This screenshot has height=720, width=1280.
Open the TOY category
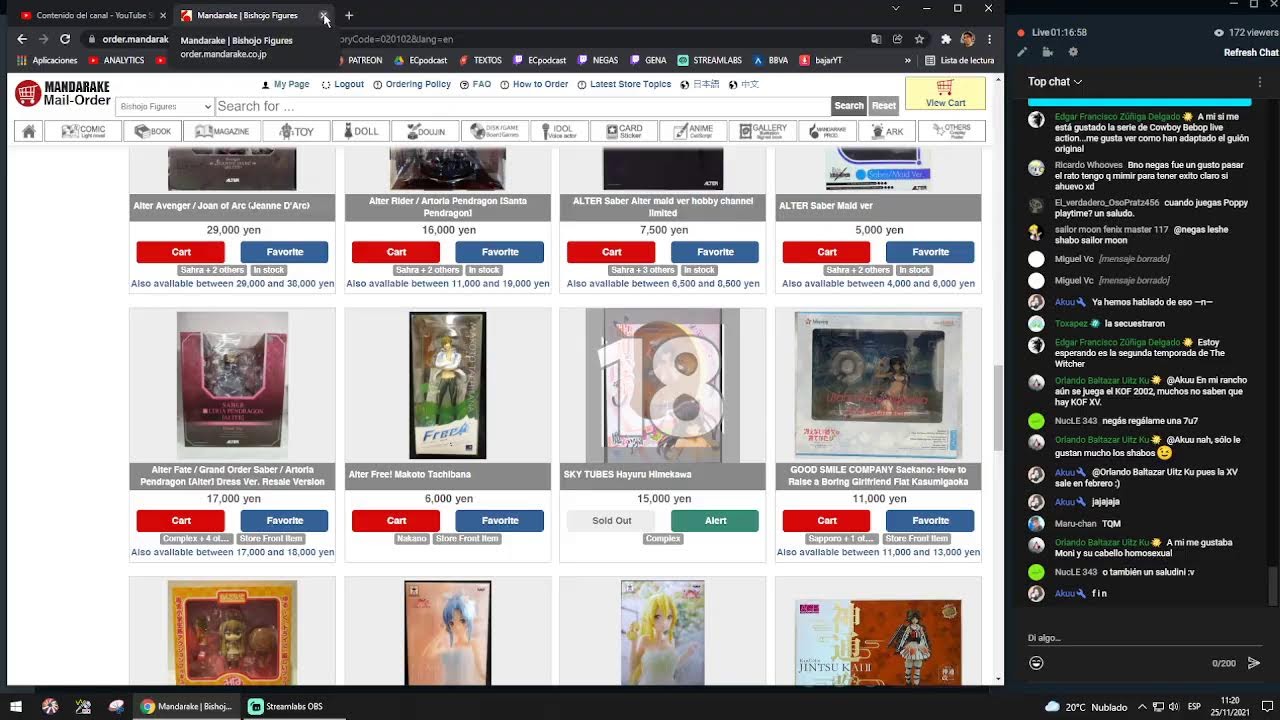point(296,131)
